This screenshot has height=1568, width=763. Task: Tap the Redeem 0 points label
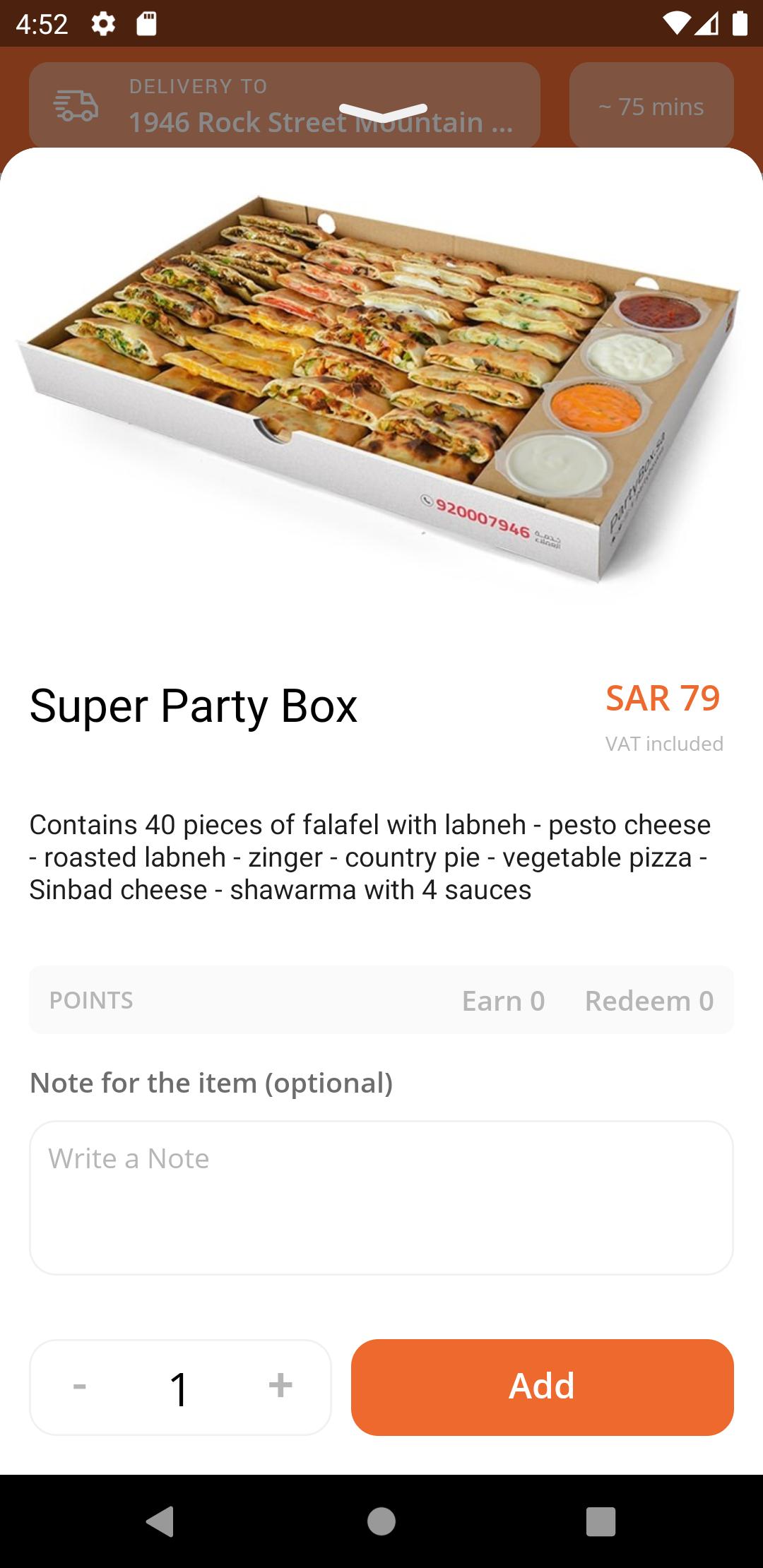[649, 1001]
